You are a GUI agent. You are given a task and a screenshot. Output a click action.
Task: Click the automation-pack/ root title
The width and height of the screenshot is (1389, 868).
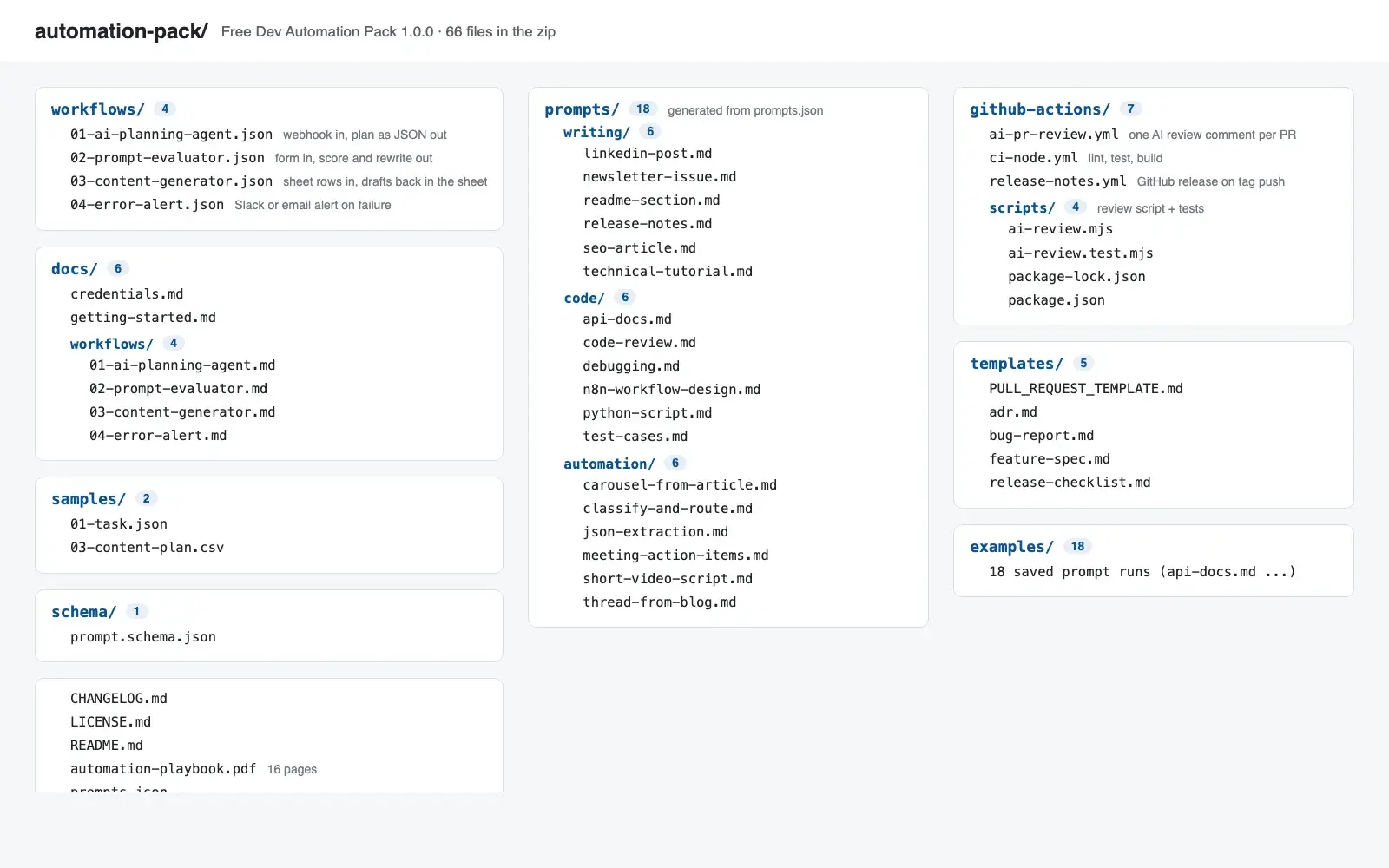click(122, 31)
